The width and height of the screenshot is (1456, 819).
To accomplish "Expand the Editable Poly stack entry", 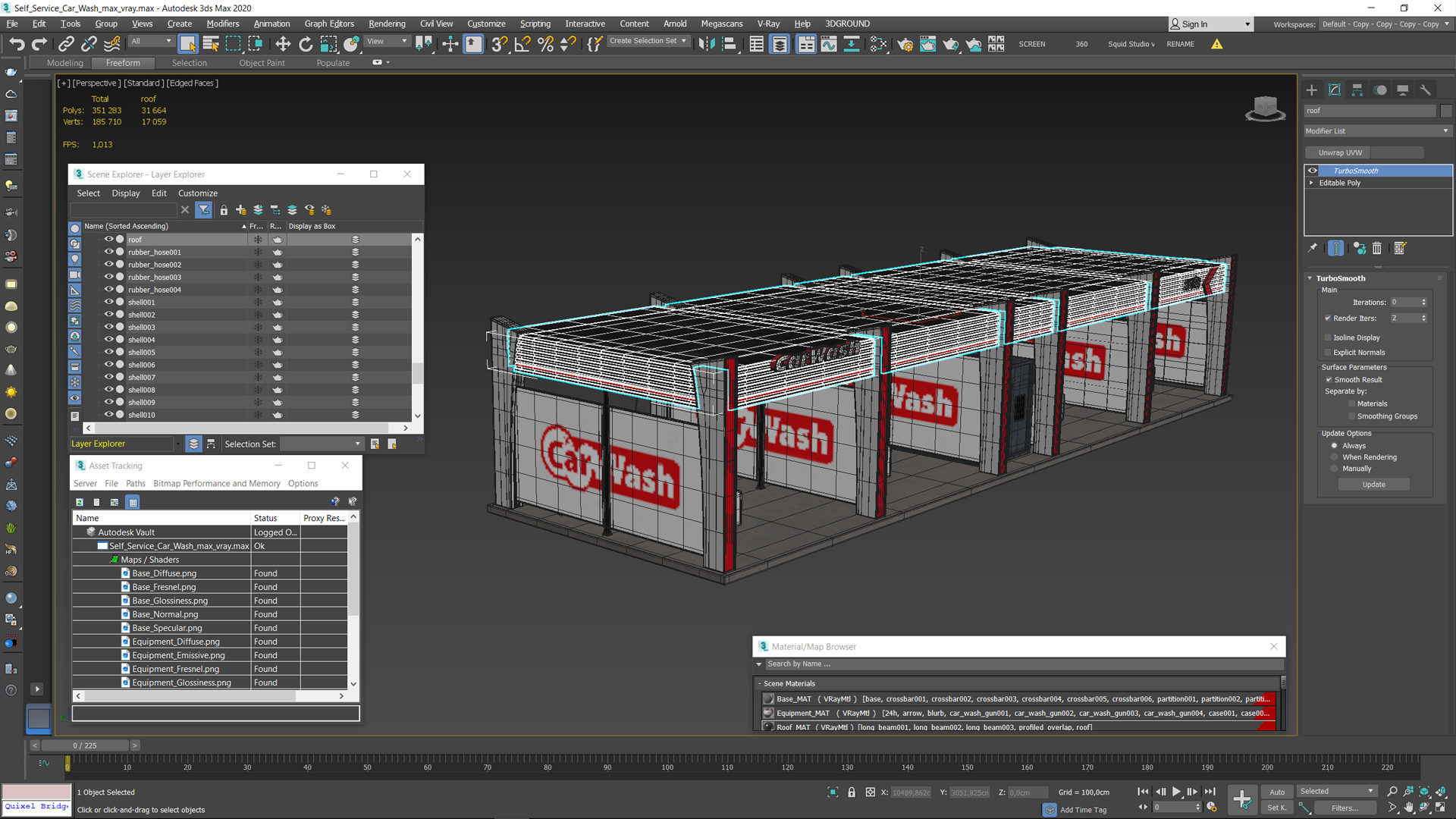I will tap(1311, 183).
